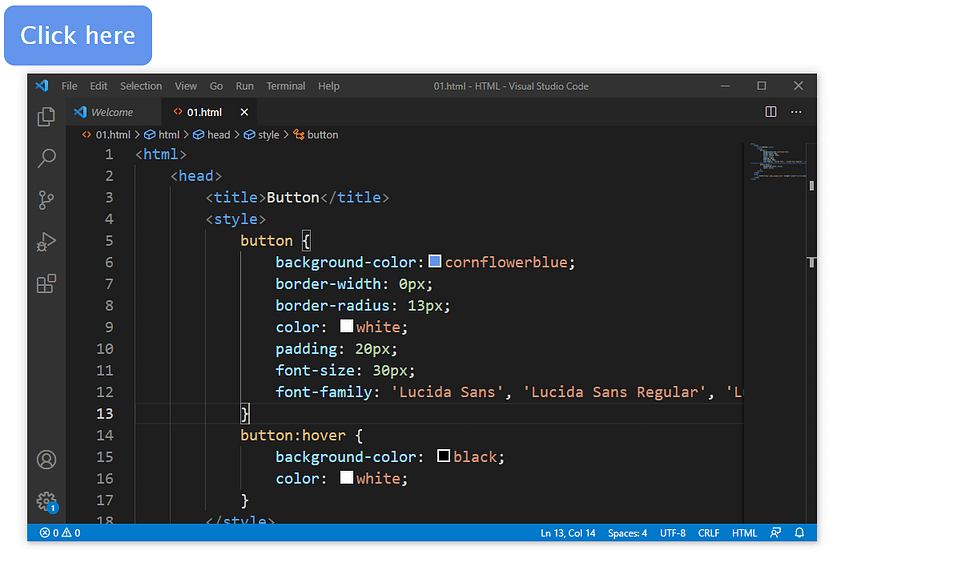Open the View menu
978x562 pixels.
186,86
